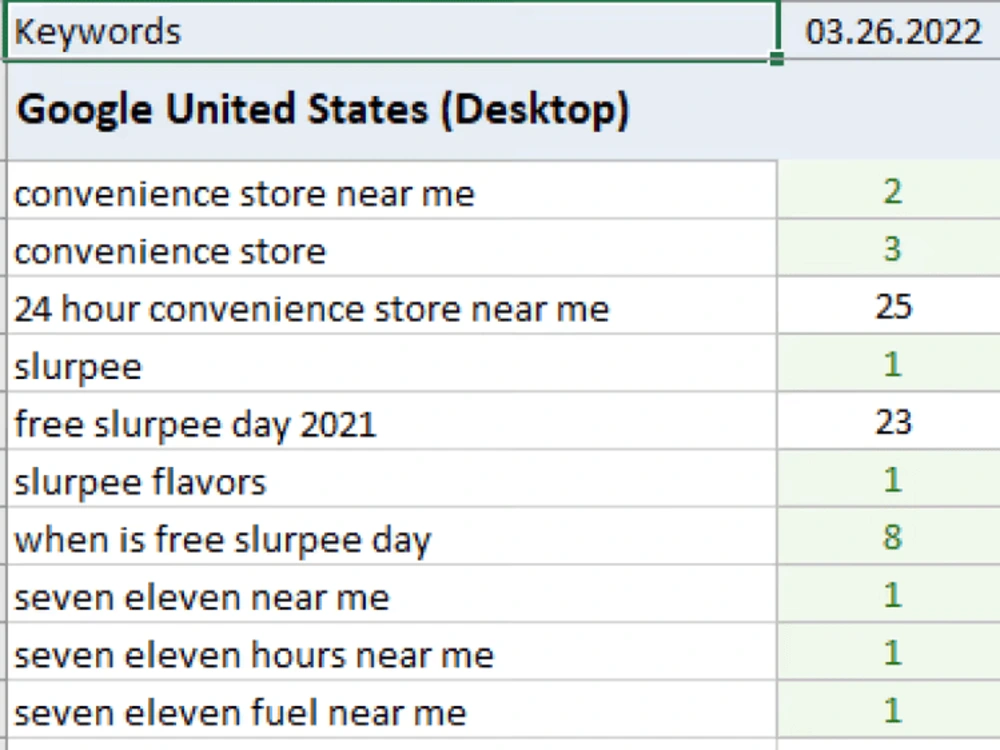Viewport: 1000px width, 750px height.
Task: Click ranking value 23 cell
Action: (x=890, y=422)
